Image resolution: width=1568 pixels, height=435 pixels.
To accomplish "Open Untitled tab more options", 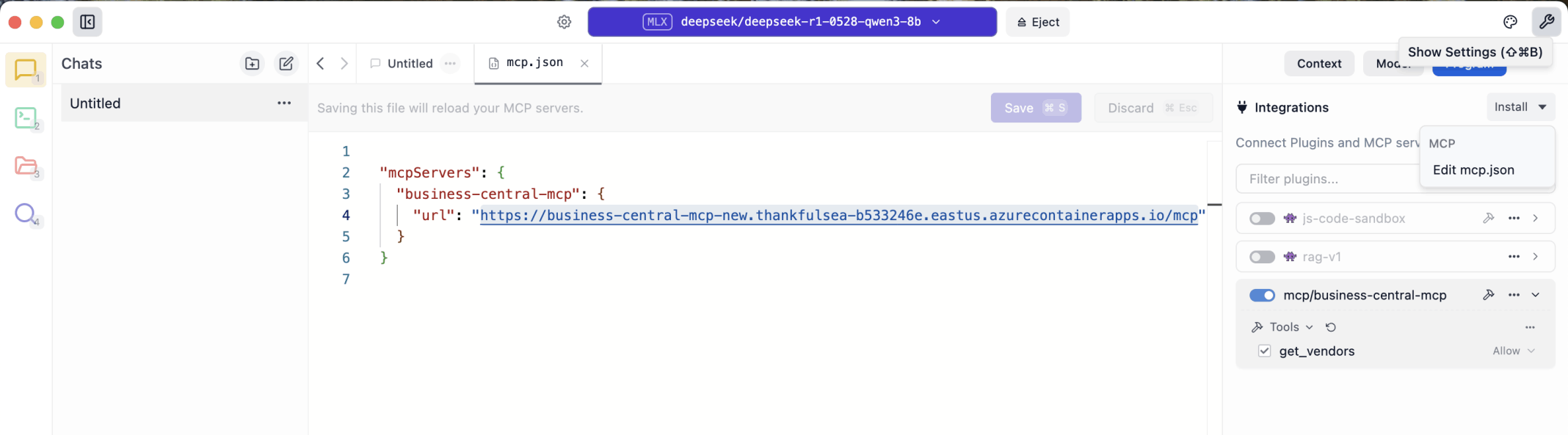I will coord(450,64).
